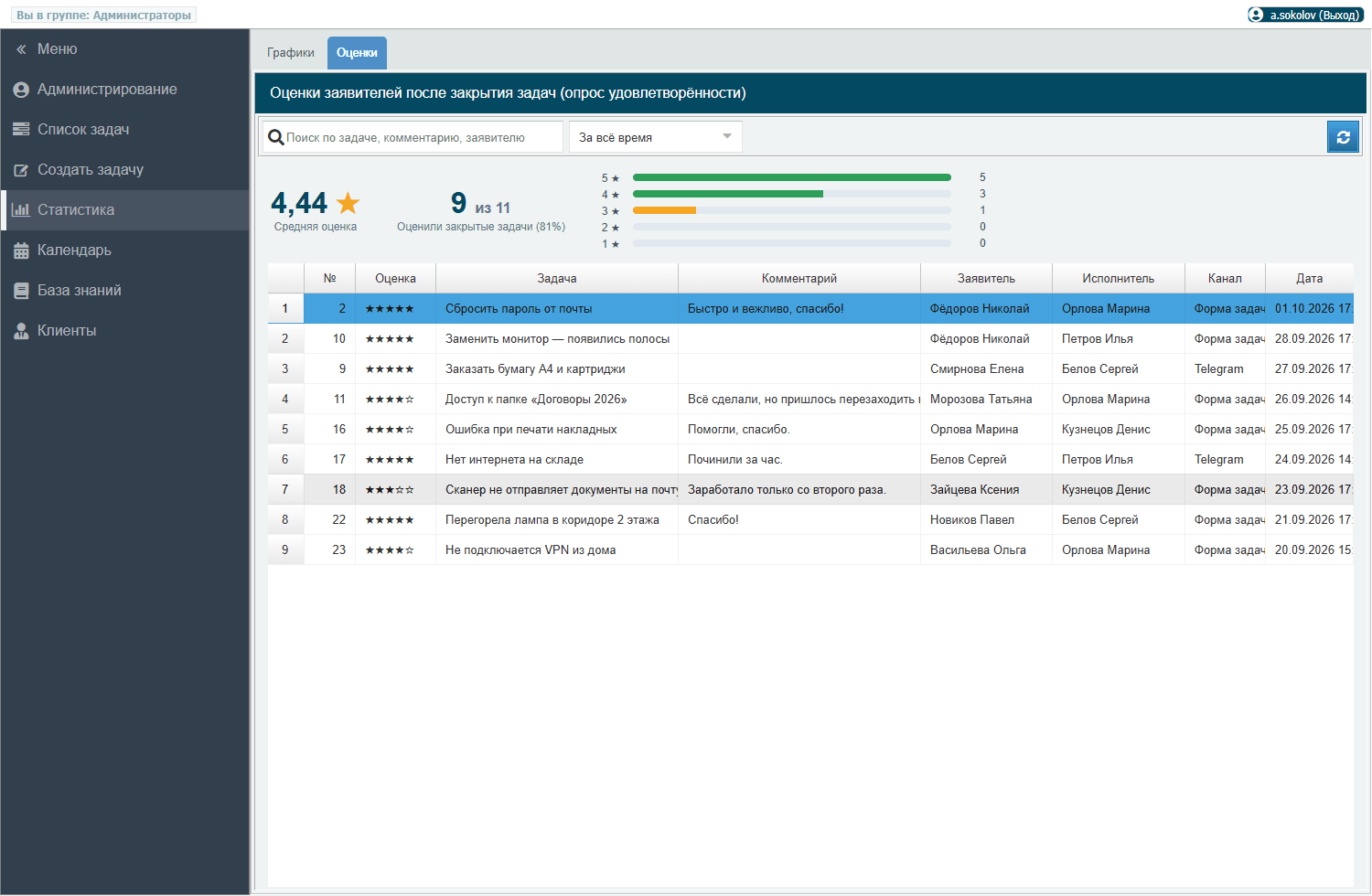Click the user avatar icon near a.sokolov

tap(1257, 15)
